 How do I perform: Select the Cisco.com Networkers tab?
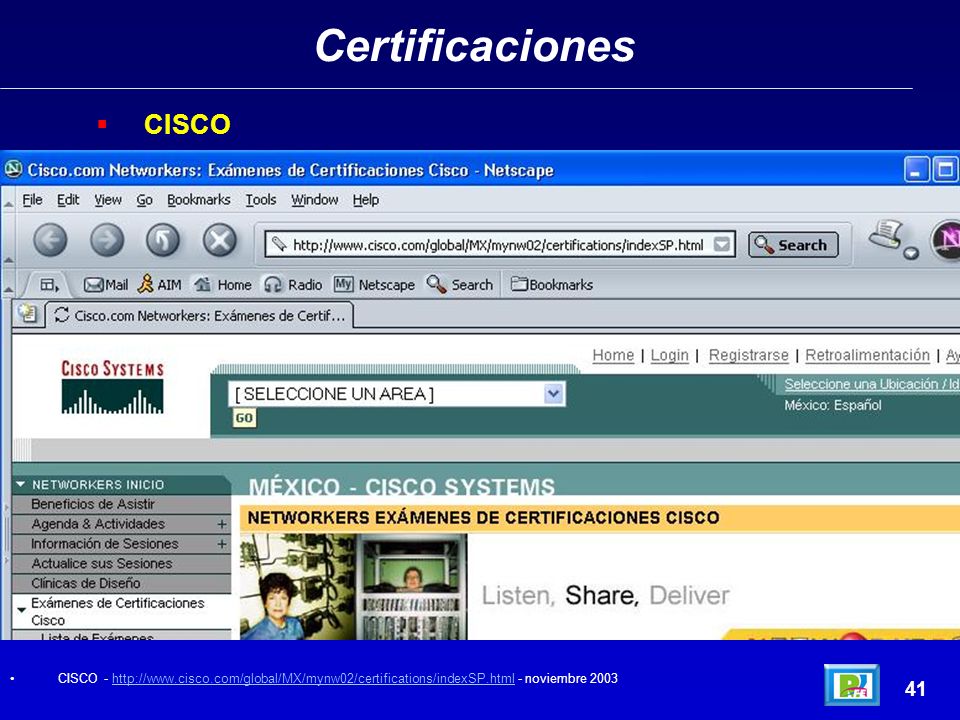(x=200, y=315)
